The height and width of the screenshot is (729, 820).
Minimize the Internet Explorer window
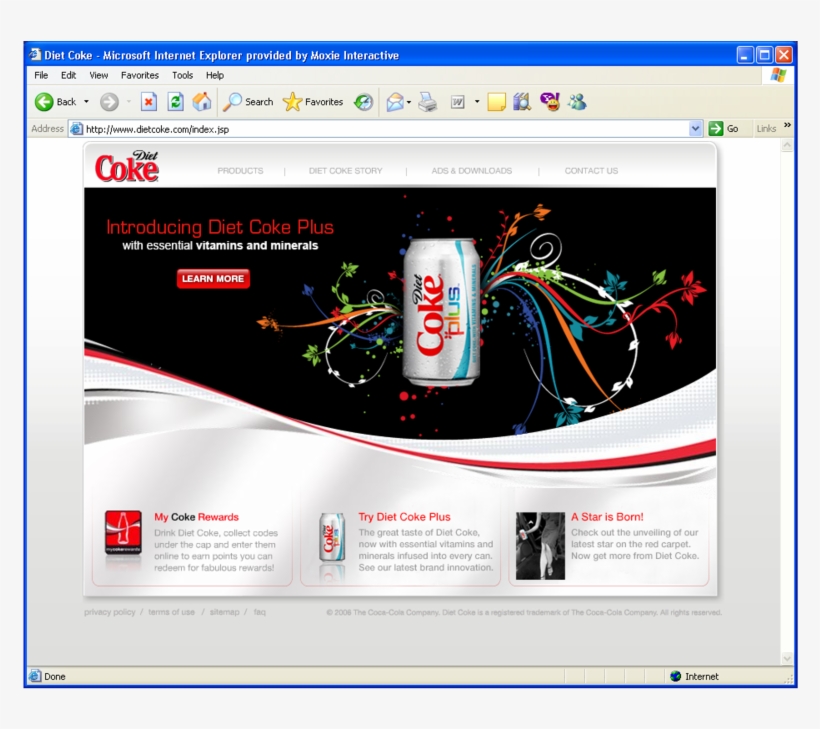(745, 55)
